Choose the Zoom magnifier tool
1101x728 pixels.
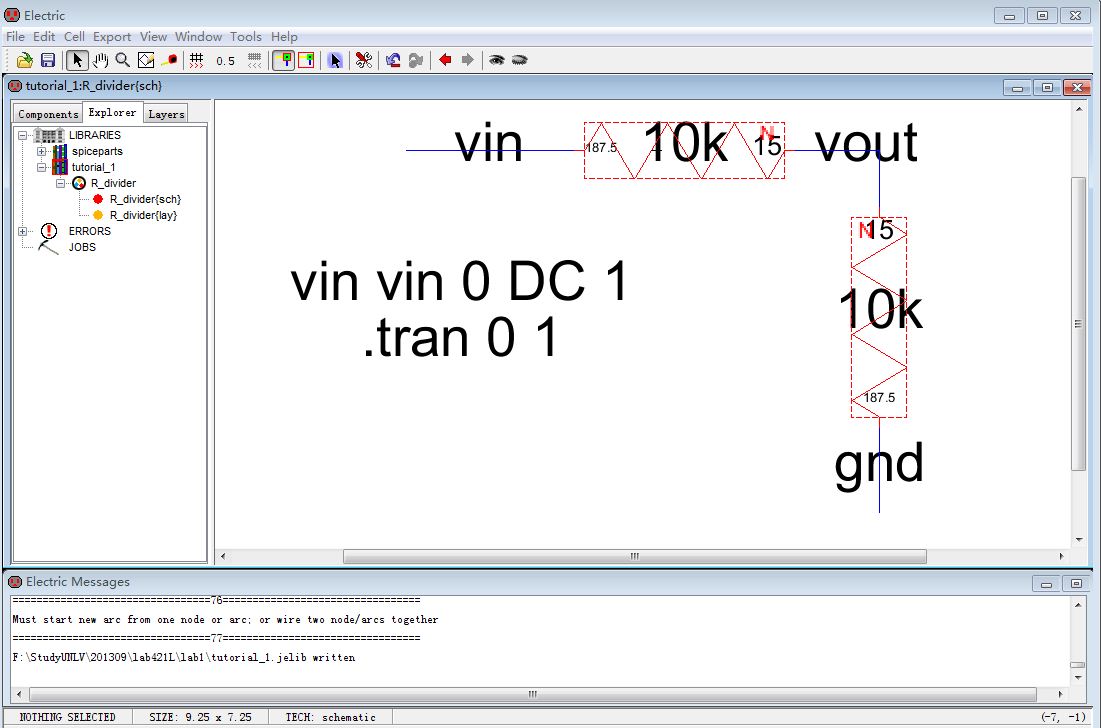[x=123, y=60]
